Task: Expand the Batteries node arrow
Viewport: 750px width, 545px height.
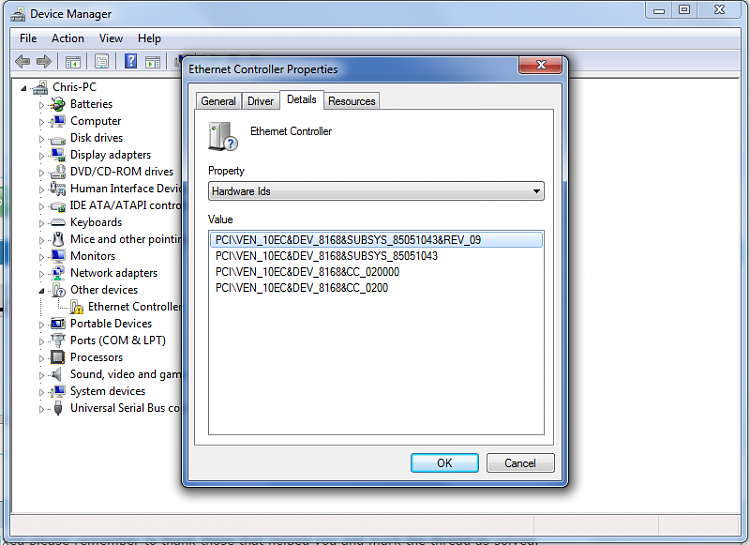Action: (41, 105)
